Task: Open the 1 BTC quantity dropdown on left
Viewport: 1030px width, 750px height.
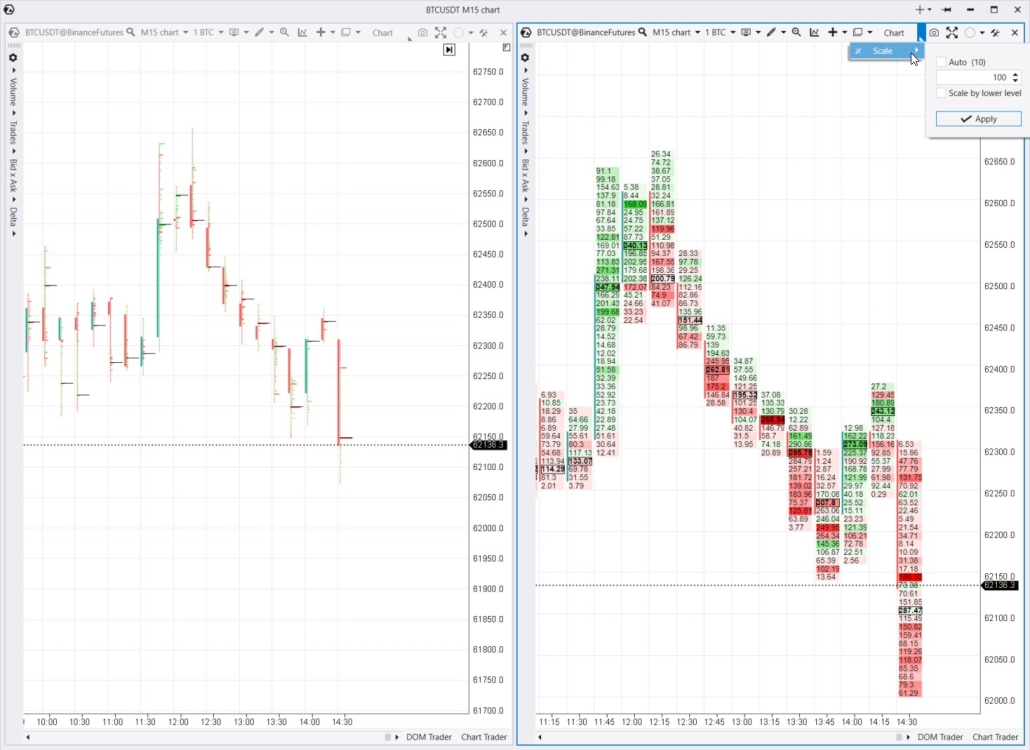Action: (x=209, y=33)
